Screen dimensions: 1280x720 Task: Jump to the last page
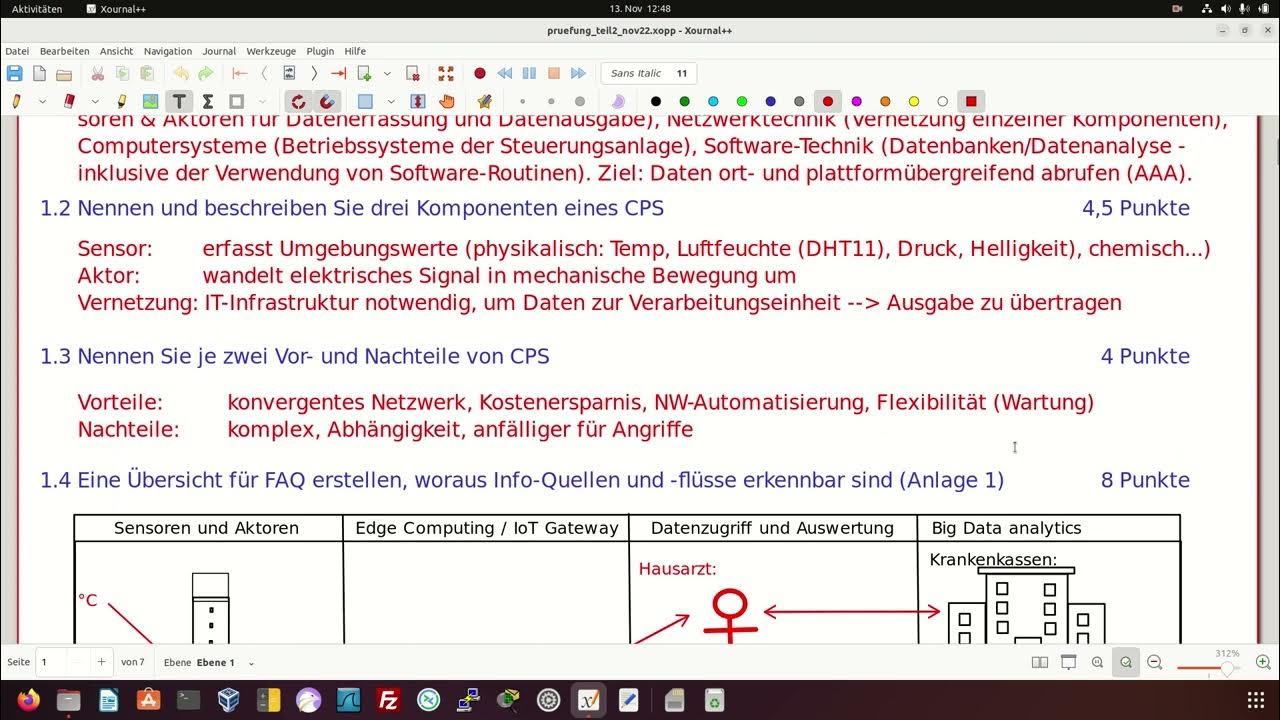click(338, 73)
